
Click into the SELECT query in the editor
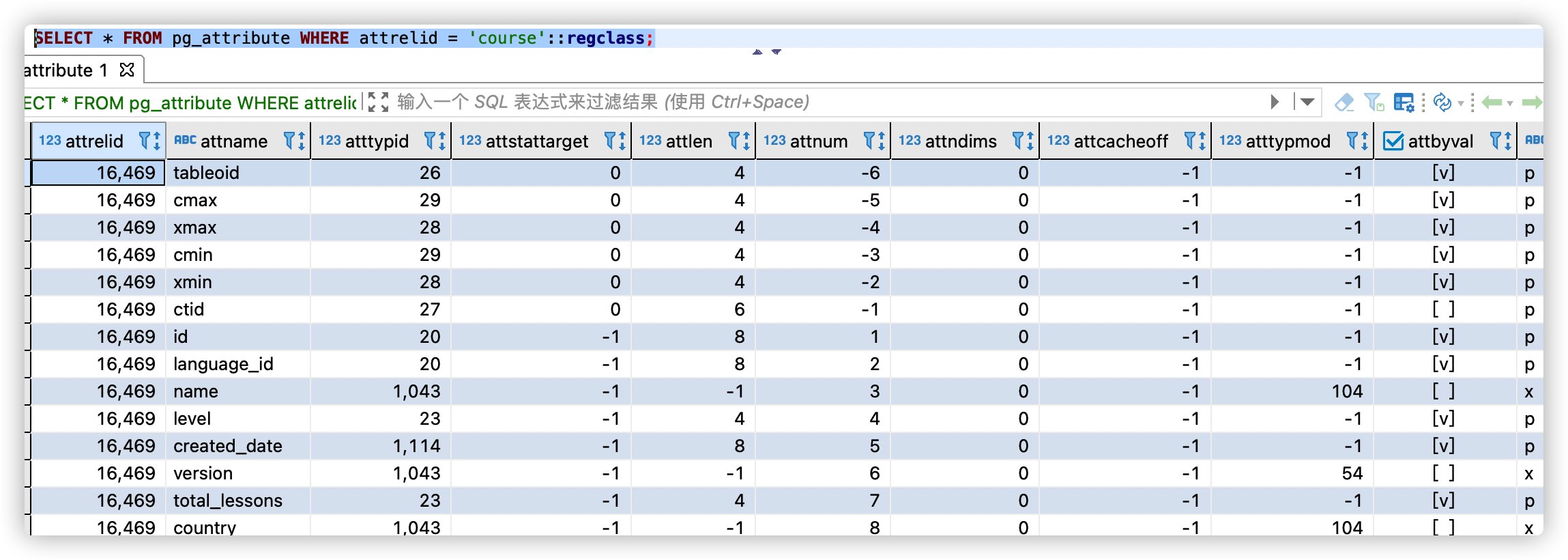pos(345,38)
